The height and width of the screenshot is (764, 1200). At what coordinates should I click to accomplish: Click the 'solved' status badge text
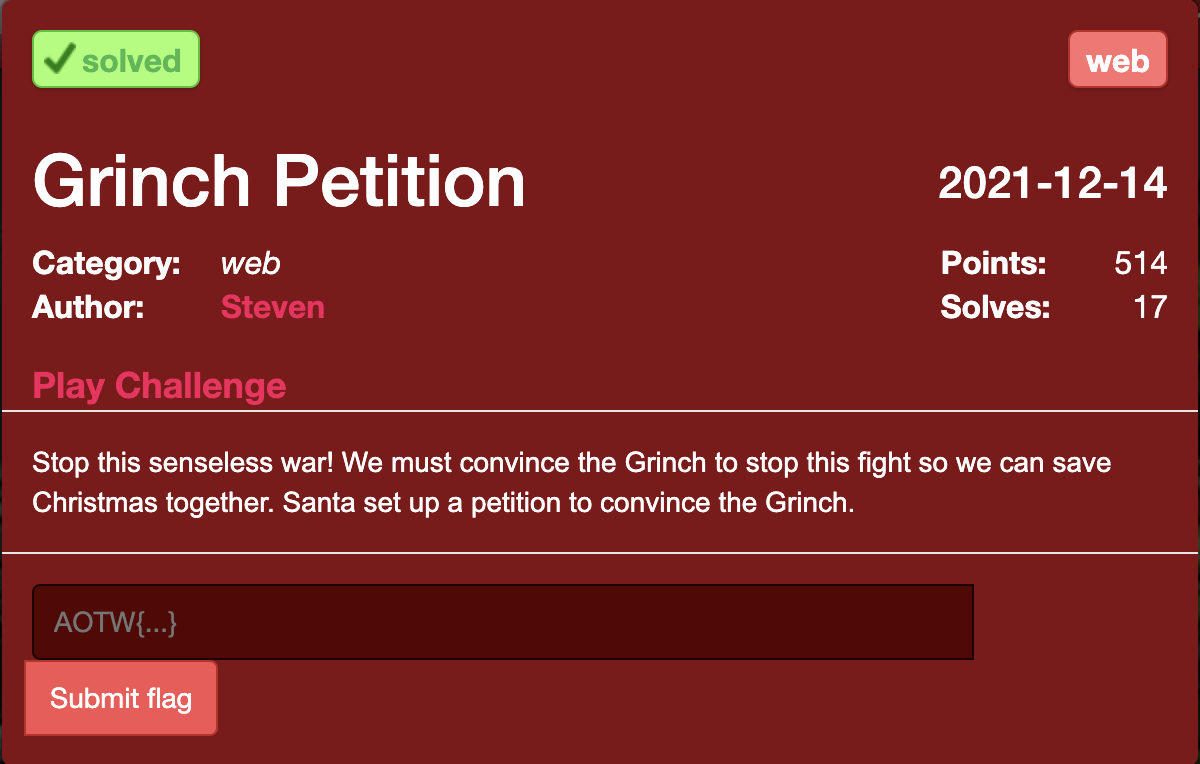(x=131, y=61)
